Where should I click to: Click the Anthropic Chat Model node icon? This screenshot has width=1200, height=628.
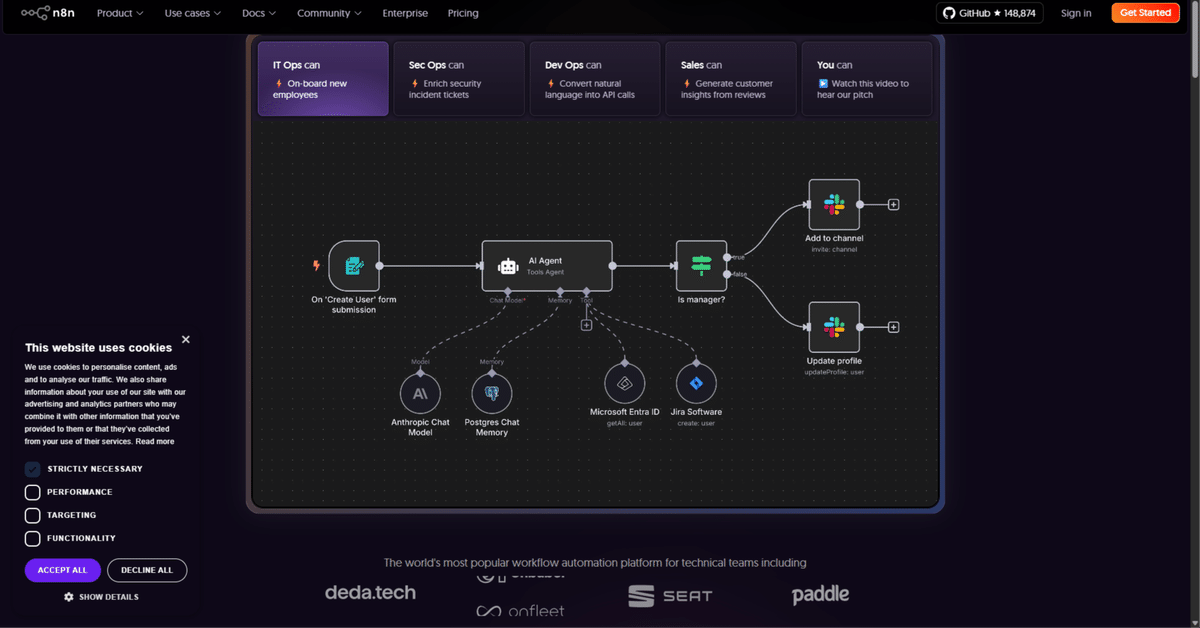(x=420, y=394)
